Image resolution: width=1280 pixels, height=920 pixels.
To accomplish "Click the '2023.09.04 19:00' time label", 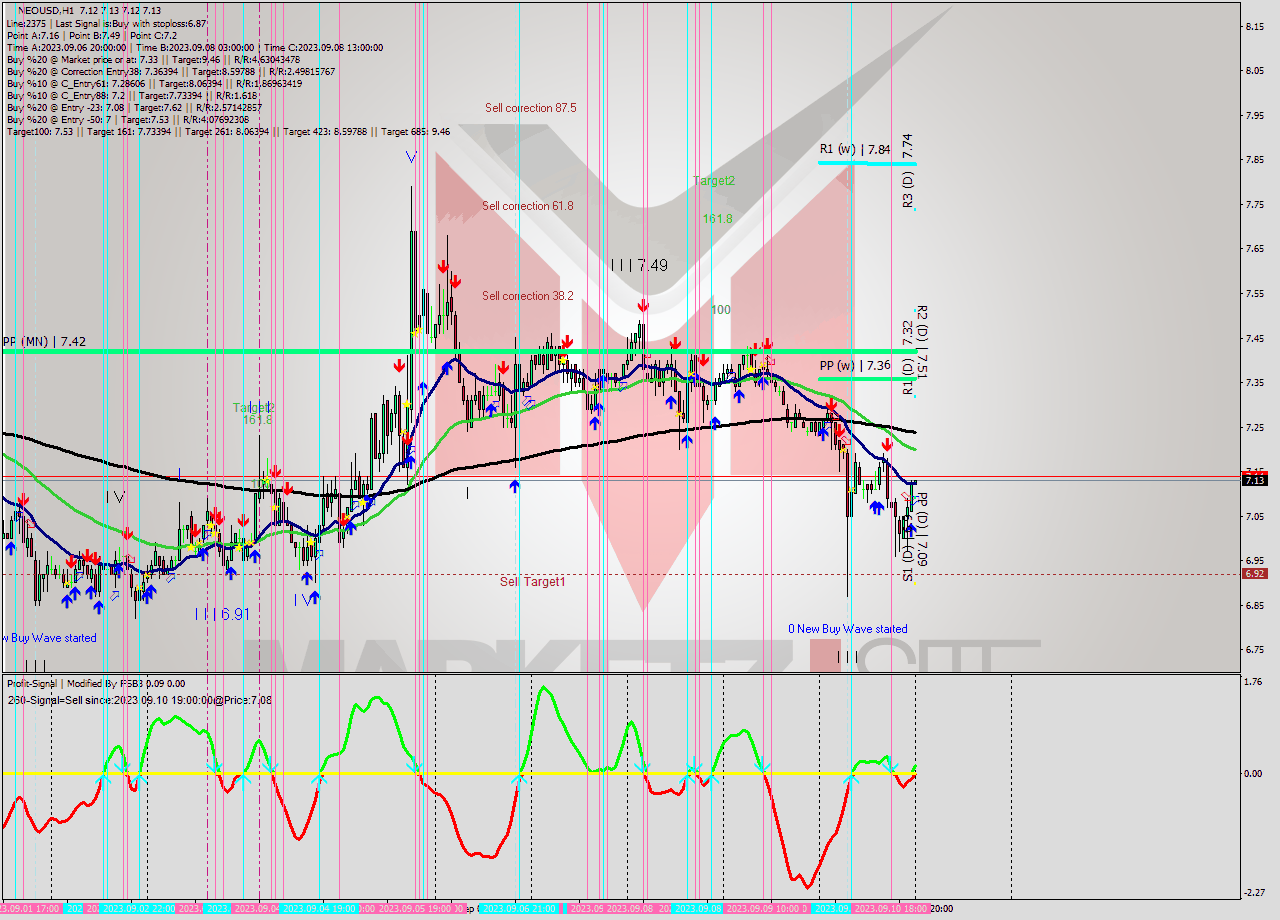I will 319,908.
